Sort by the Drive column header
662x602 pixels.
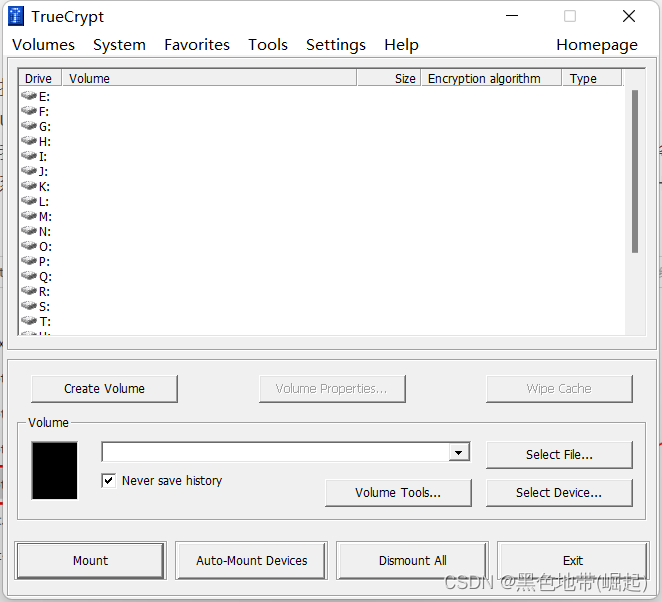pyautogui.click(x=40, y=79)
